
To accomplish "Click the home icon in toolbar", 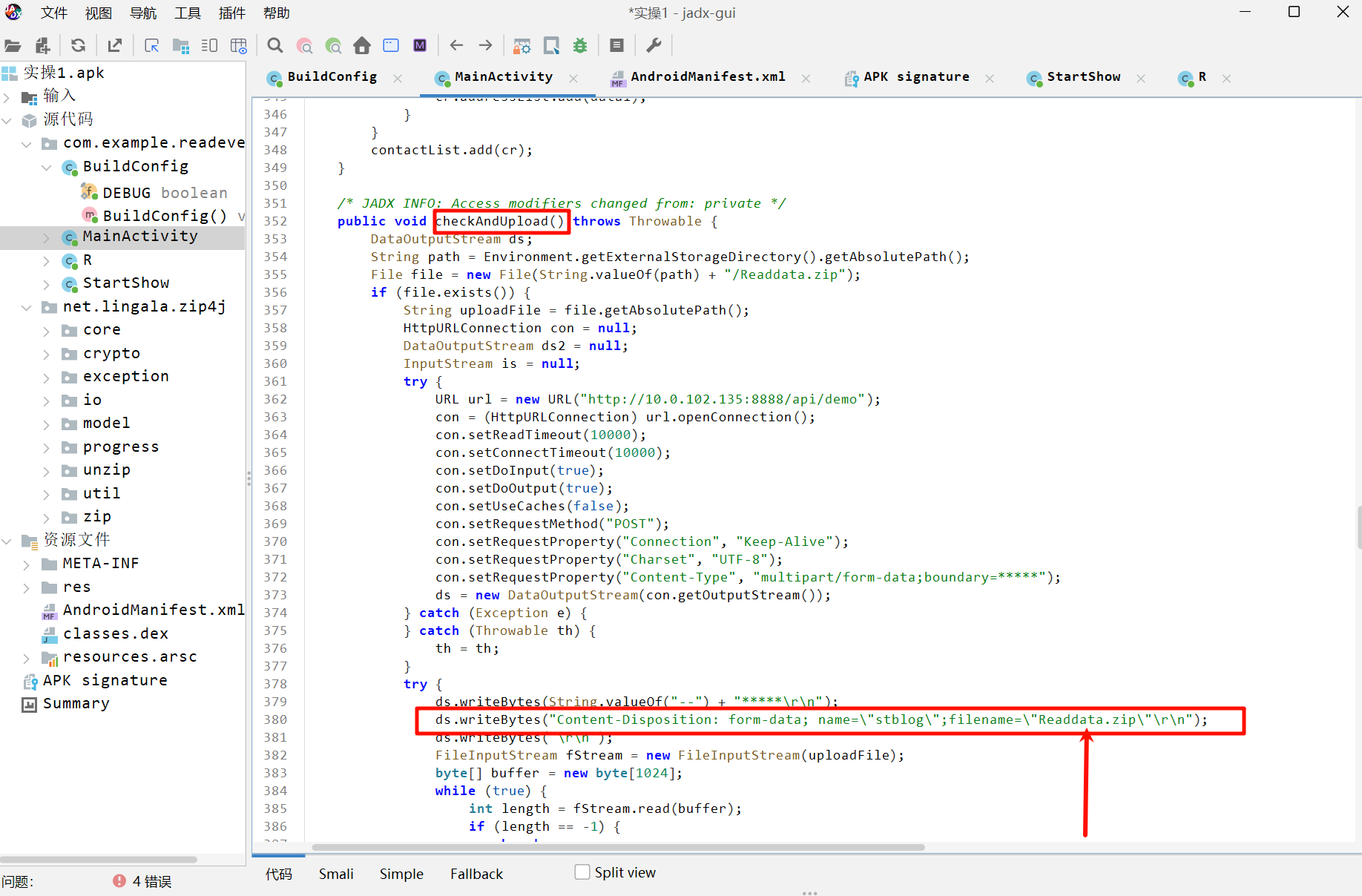I will pos(362,46).
